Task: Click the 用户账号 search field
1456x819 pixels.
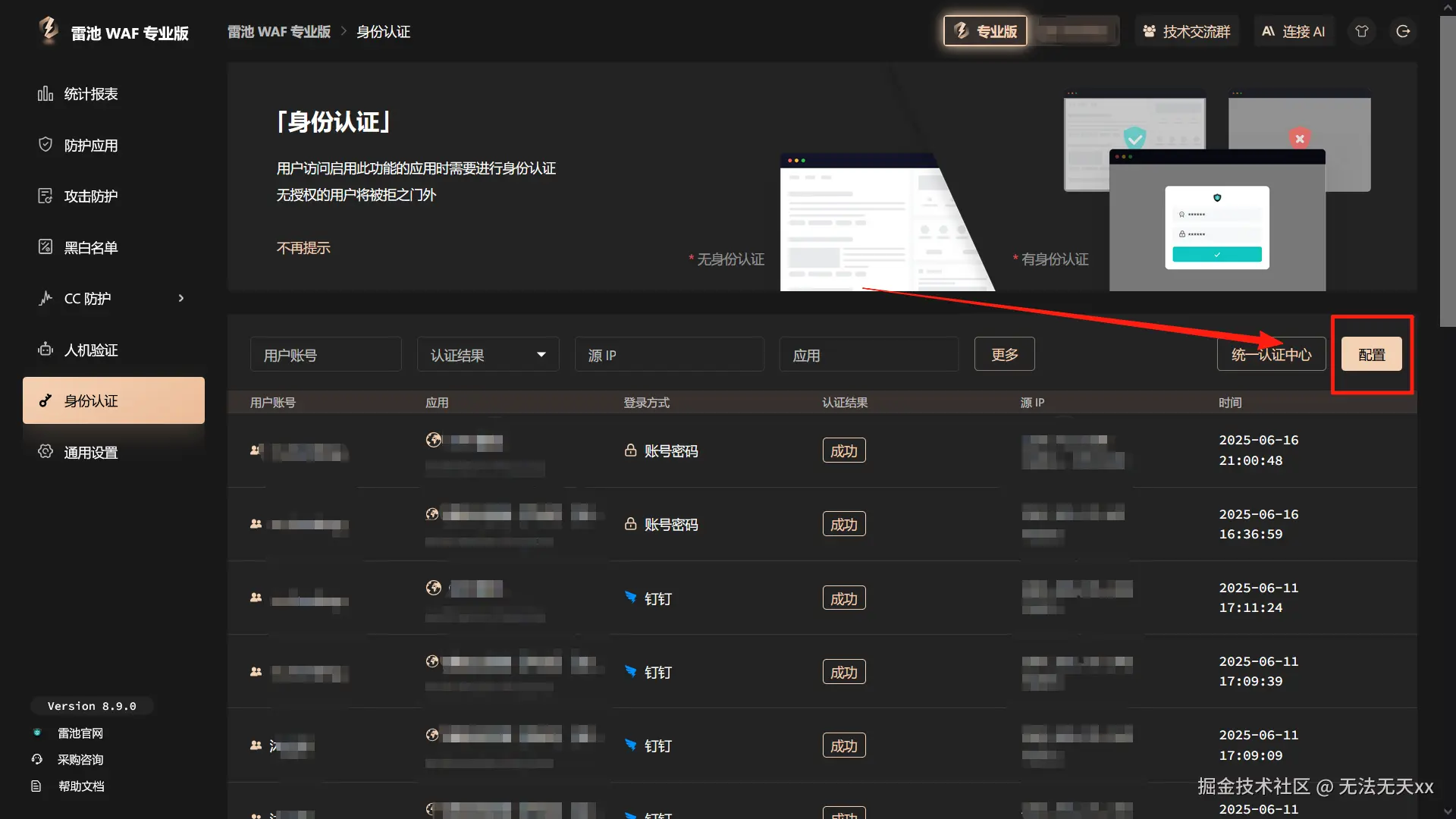Action: [x=325, y=355]
